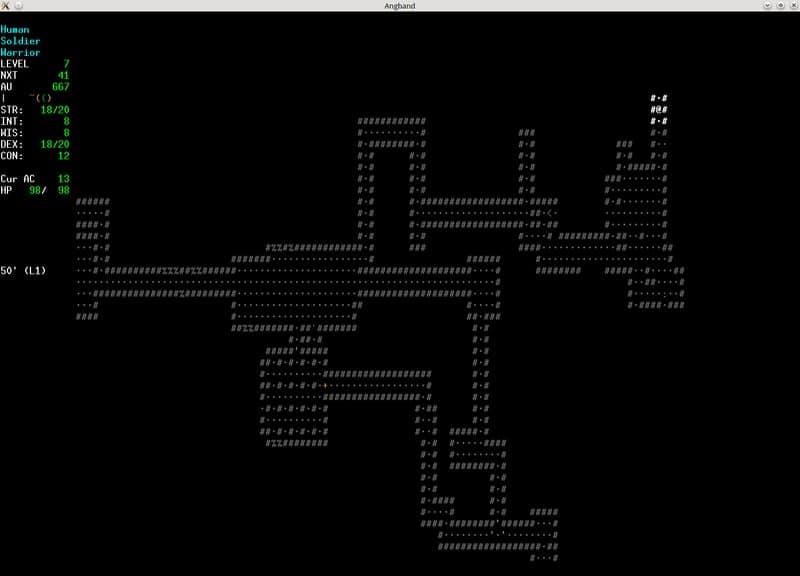Click the STR: 18/20 stat
The image size is (800, 576).
[35, 110]
